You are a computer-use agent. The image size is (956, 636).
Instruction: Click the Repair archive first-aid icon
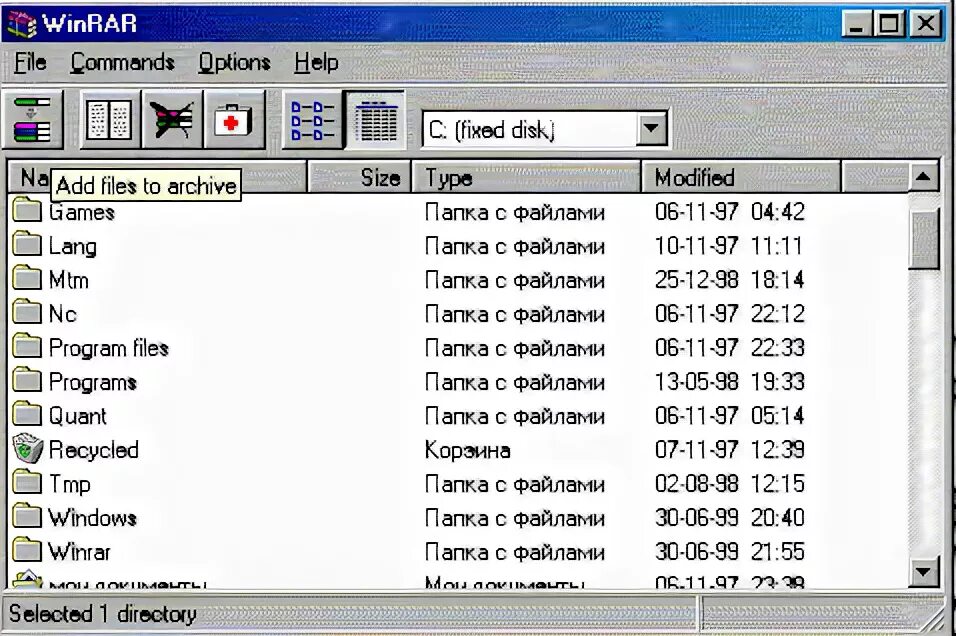pos(234,120)
